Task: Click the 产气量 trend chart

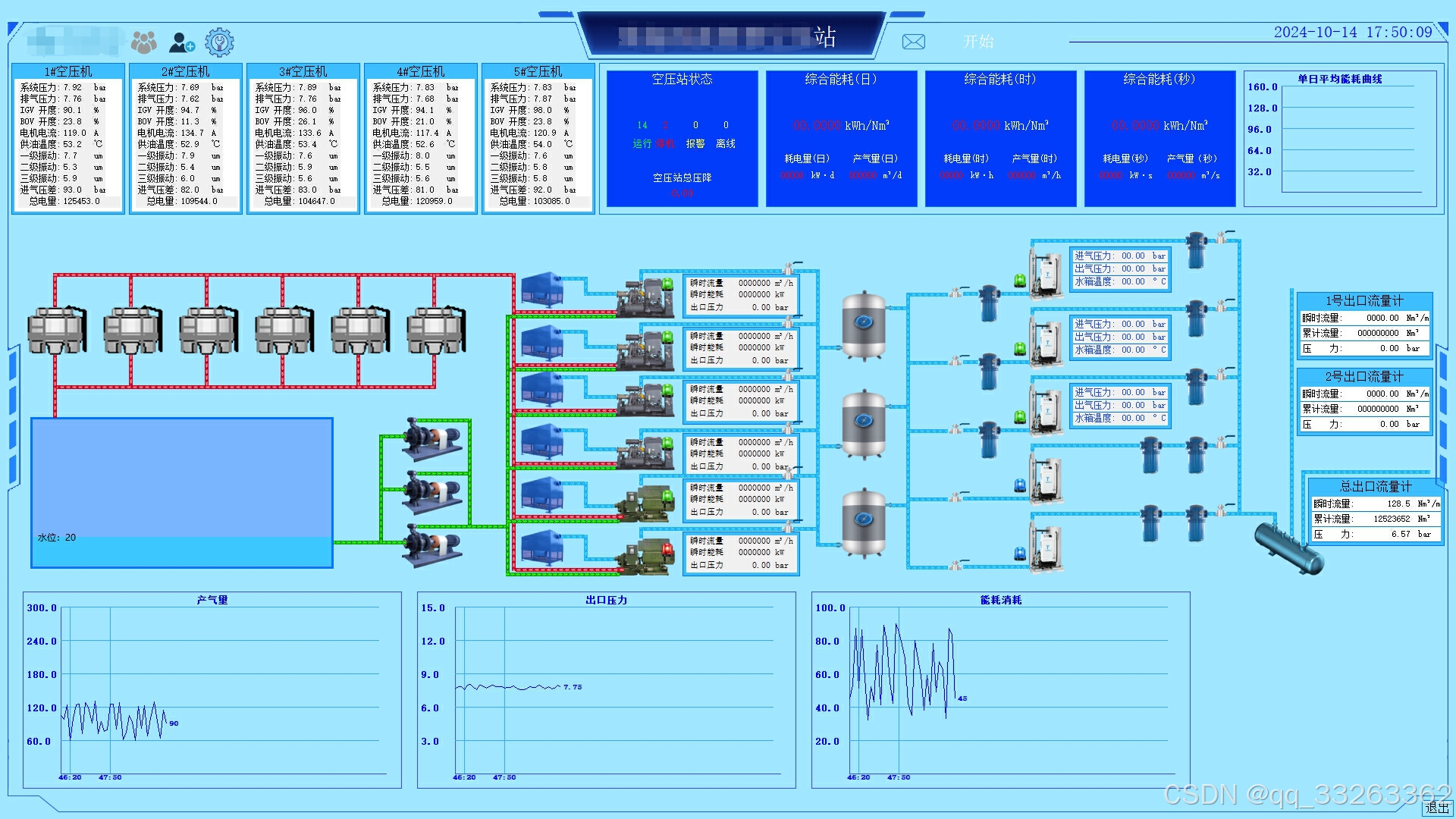Action: pyautogui.click(x=212, y=689)
